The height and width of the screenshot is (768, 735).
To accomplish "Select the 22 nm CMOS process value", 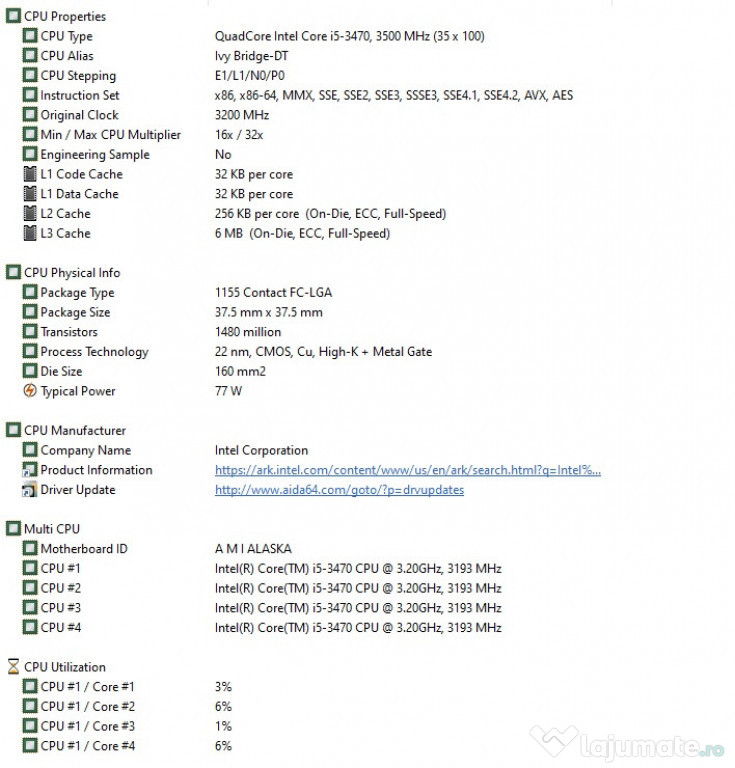I will coord(323,352).
